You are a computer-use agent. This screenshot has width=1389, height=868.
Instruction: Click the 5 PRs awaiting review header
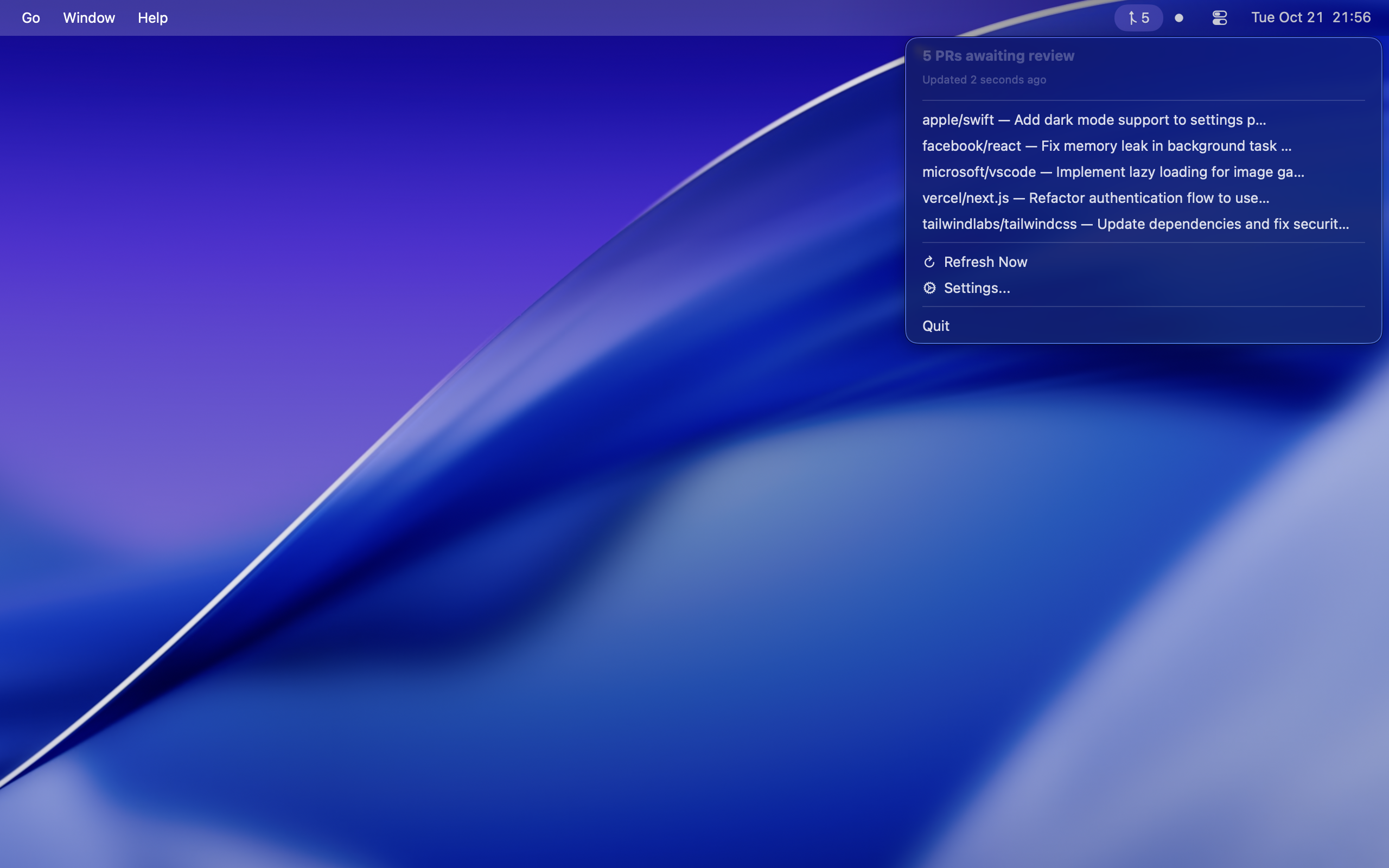998,56
